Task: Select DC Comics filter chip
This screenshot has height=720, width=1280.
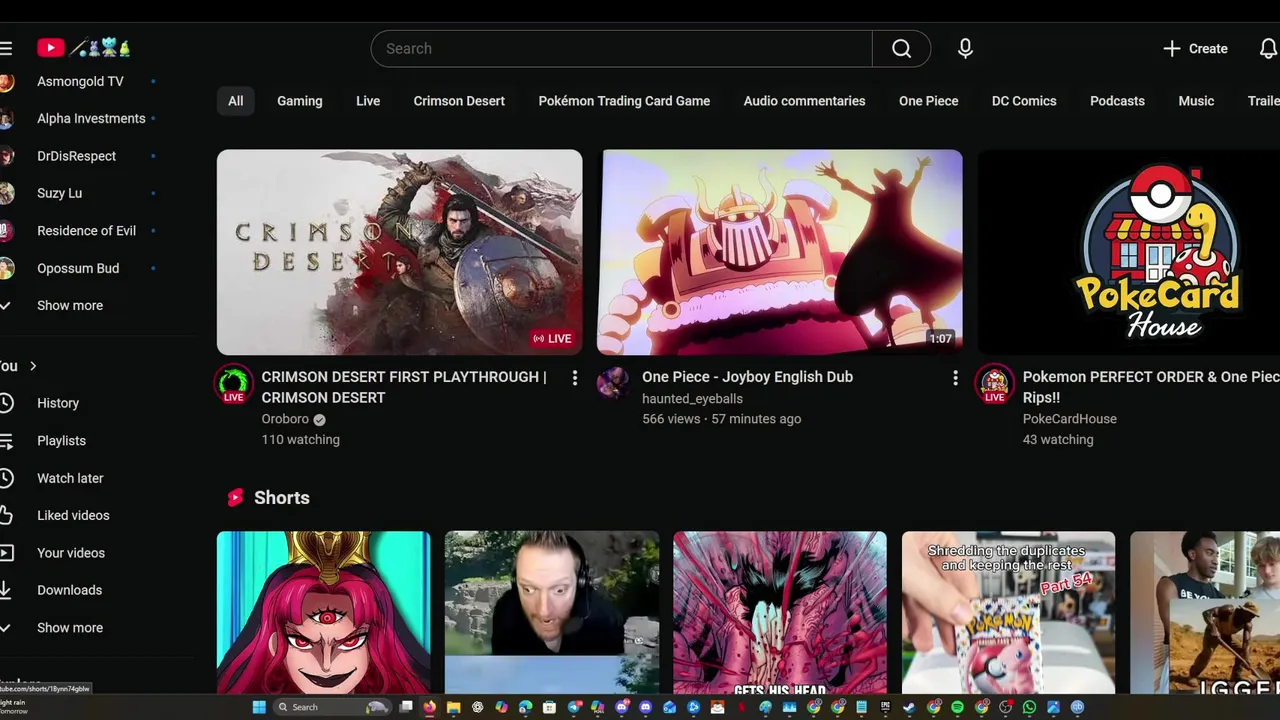Action: 1024,101
